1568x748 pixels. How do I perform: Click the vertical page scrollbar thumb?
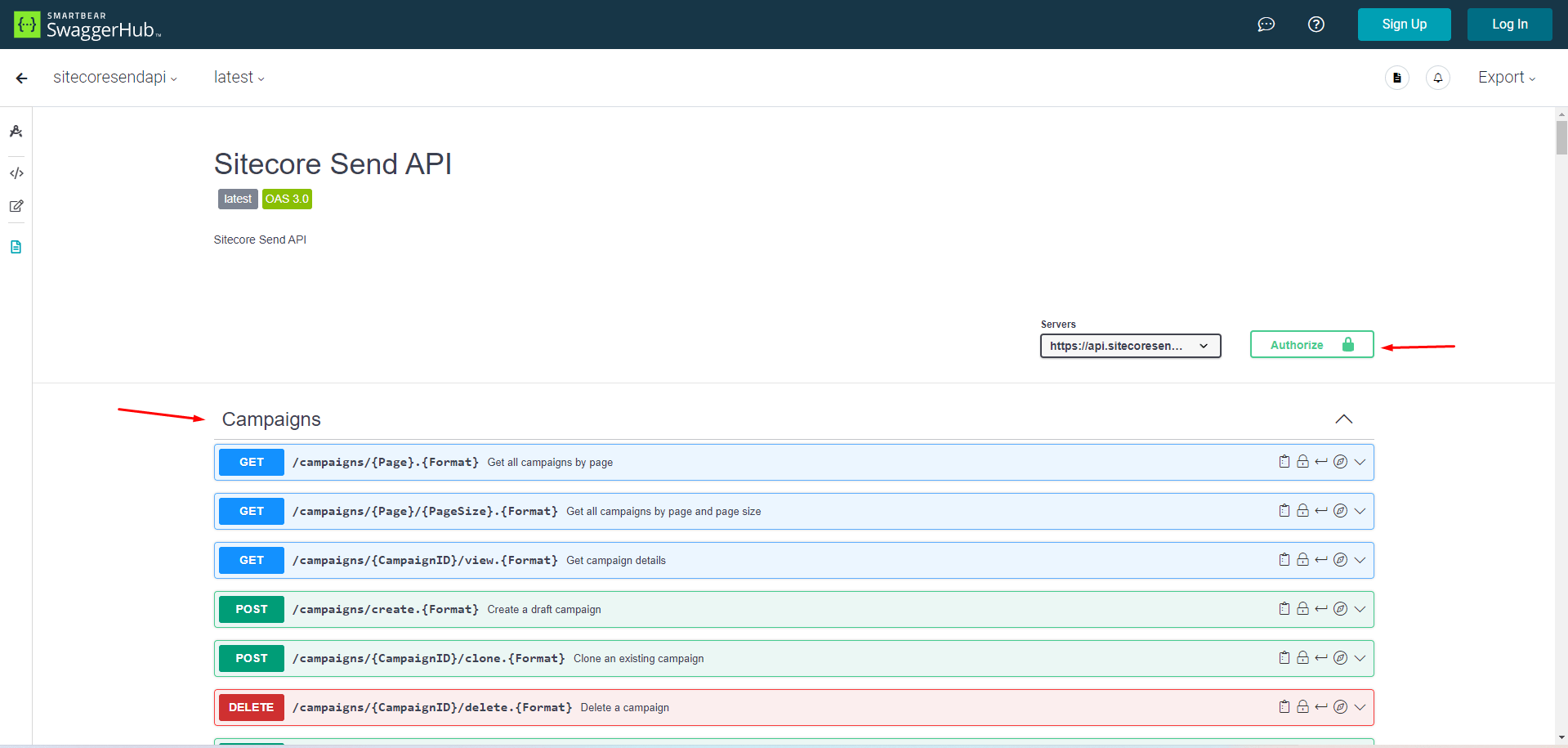[1561, 137]
